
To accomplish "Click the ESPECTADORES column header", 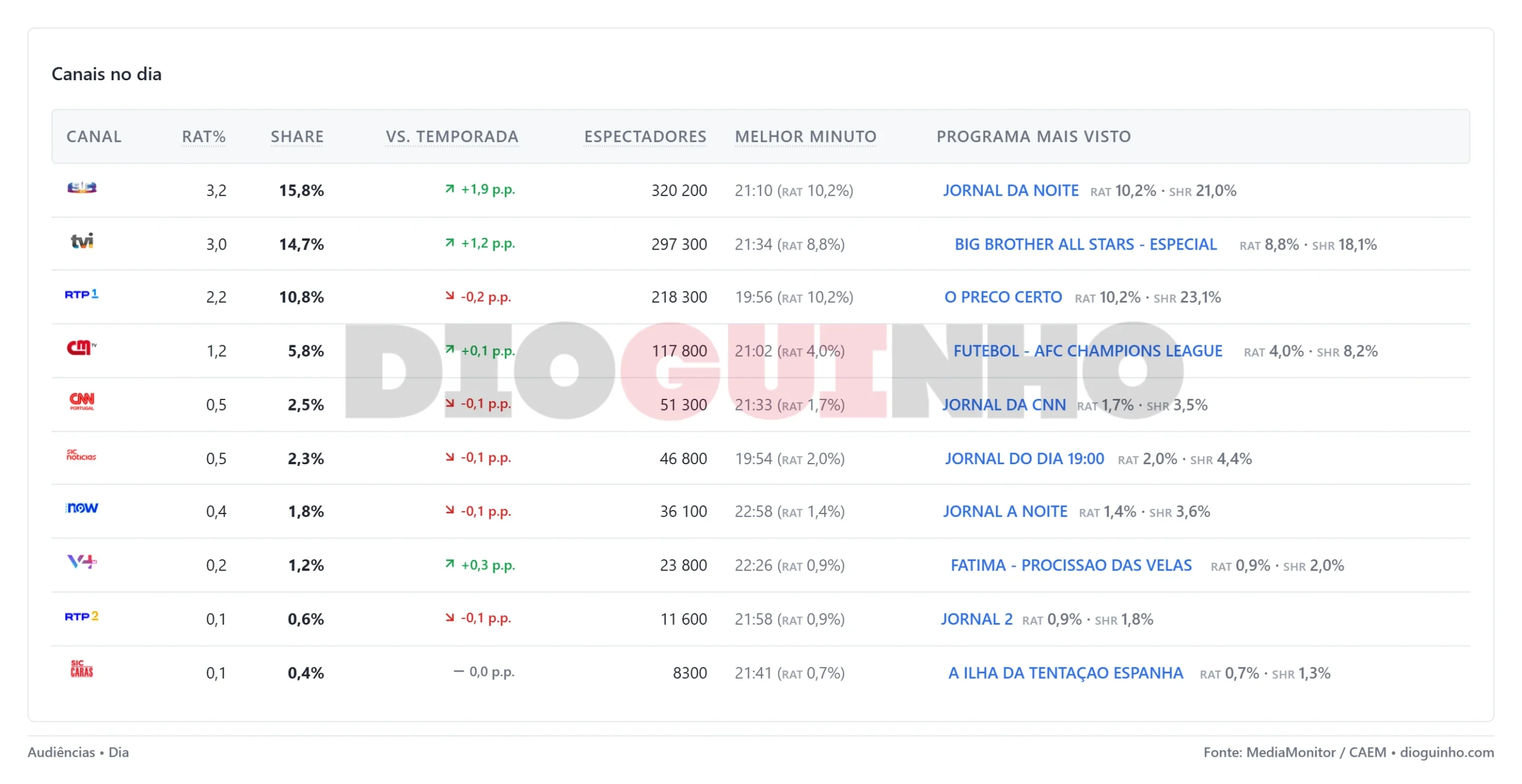I will 644,136.
